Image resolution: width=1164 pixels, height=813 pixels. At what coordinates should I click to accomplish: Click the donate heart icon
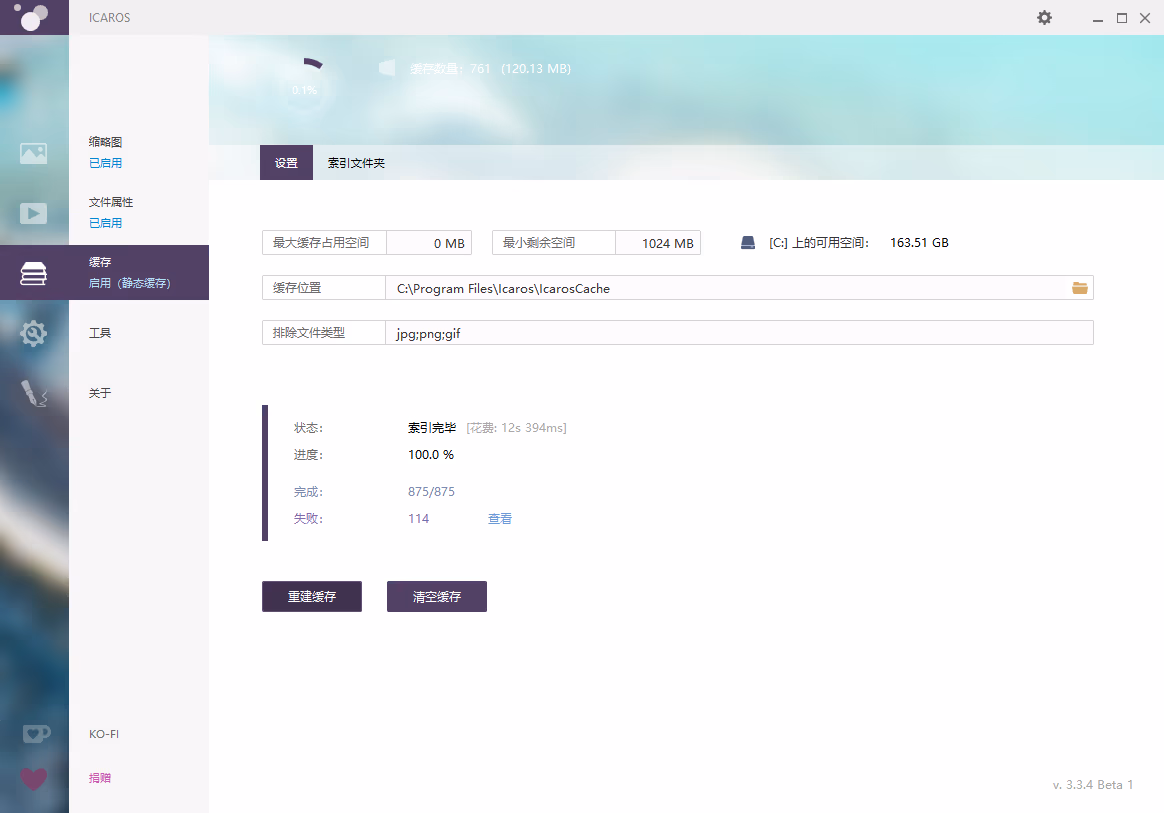click(33, 778)
